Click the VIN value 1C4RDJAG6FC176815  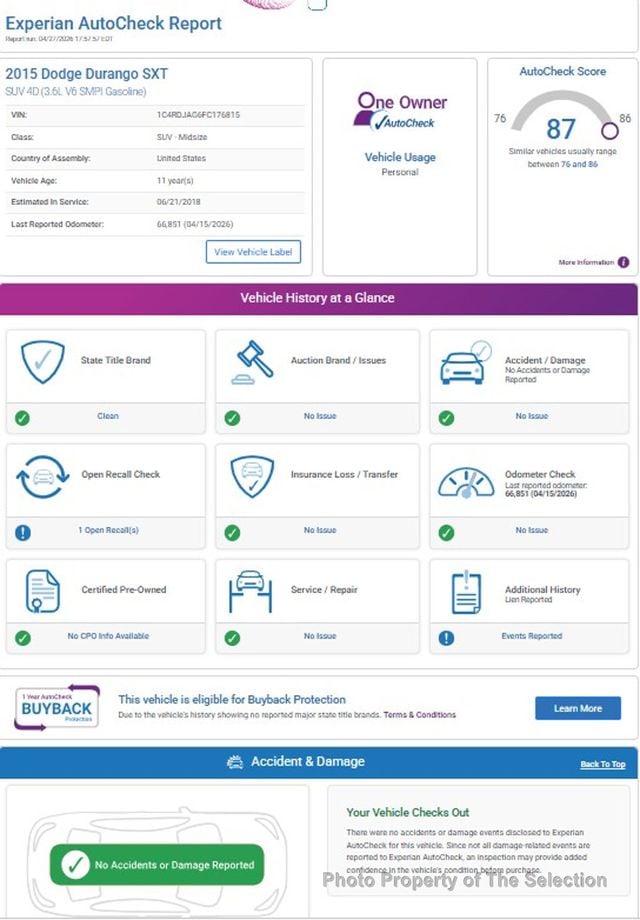pyautogui.click(x=198, y=115)
